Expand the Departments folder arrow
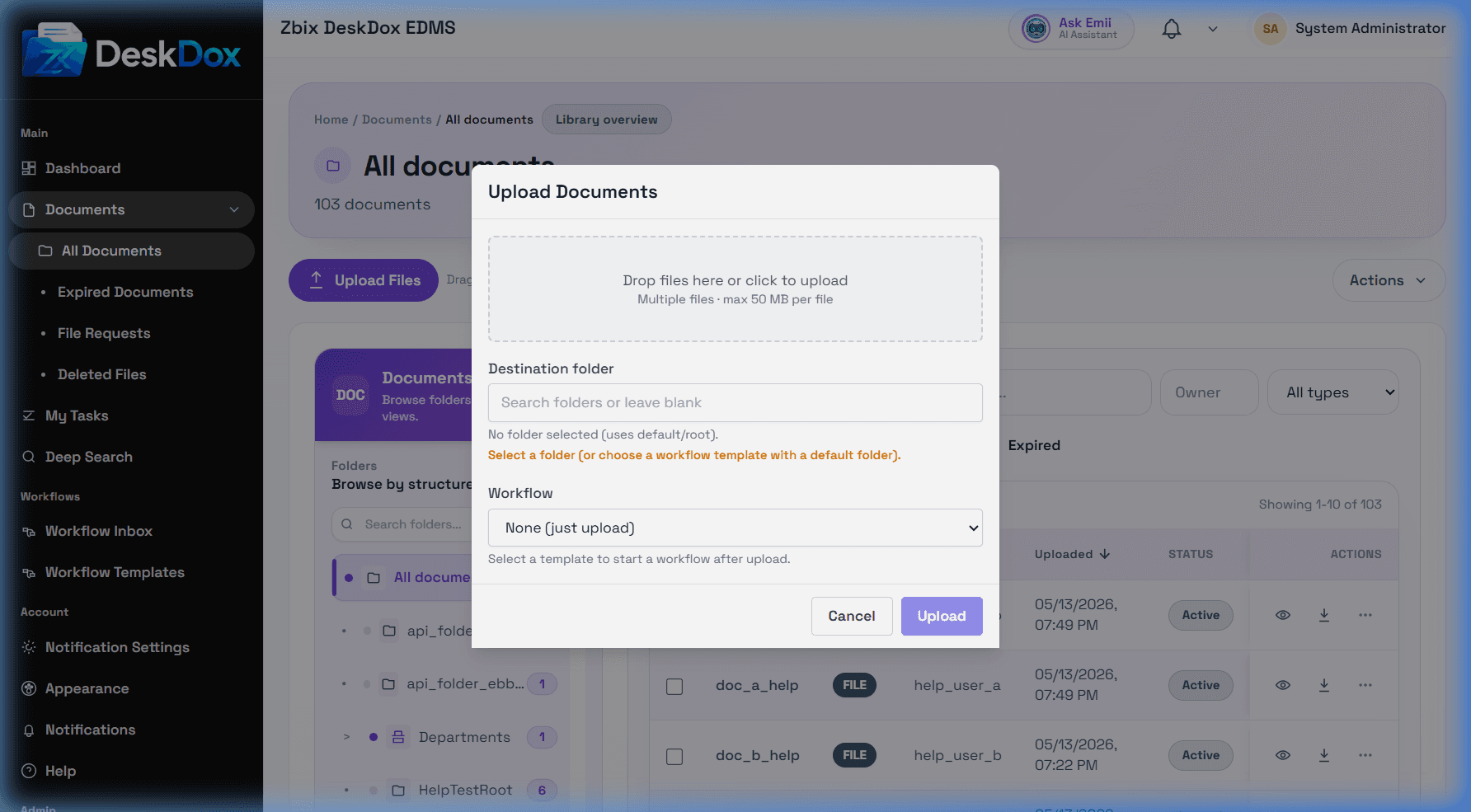This screenshot has height=812, width=1471. [x=346, y=737]
